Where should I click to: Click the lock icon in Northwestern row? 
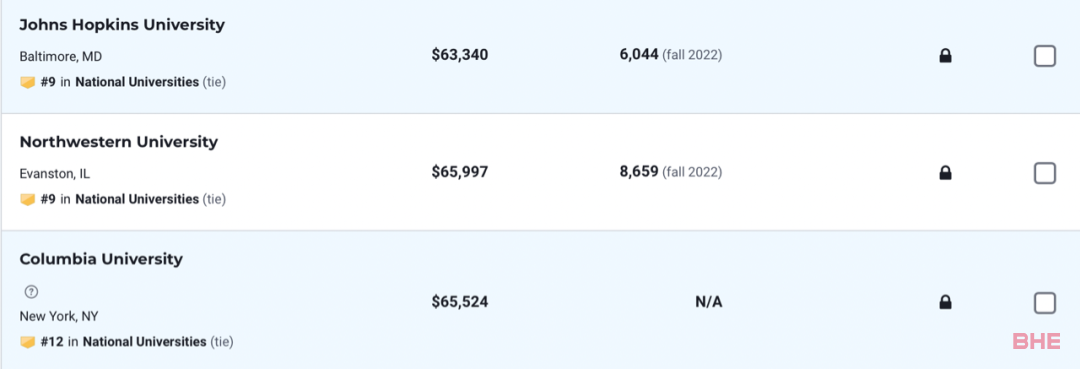pyautogui.click(x=945, y=173)
